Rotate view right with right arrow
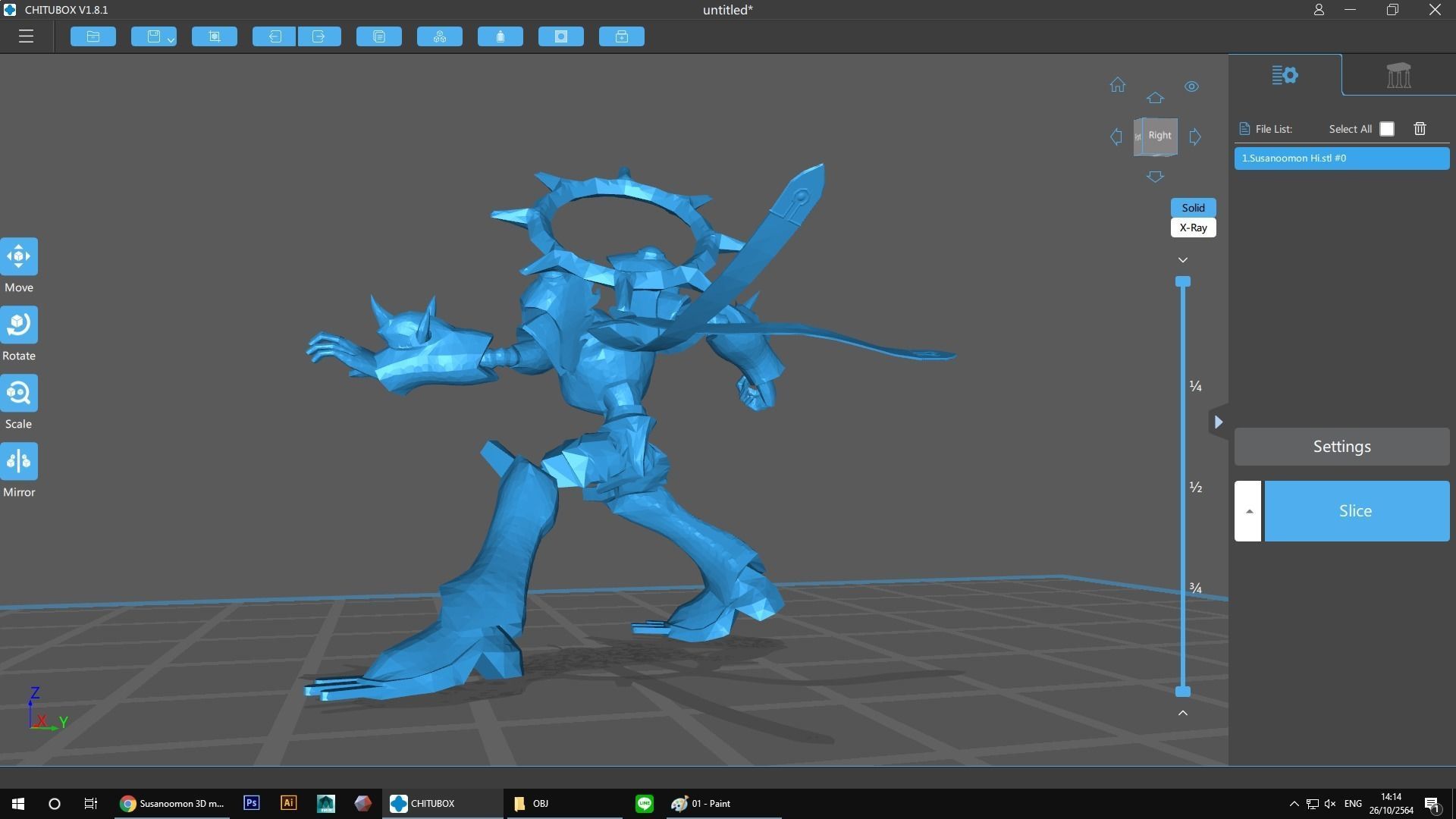Viewport: 1456px width, 819px height. click(1195, 137)
